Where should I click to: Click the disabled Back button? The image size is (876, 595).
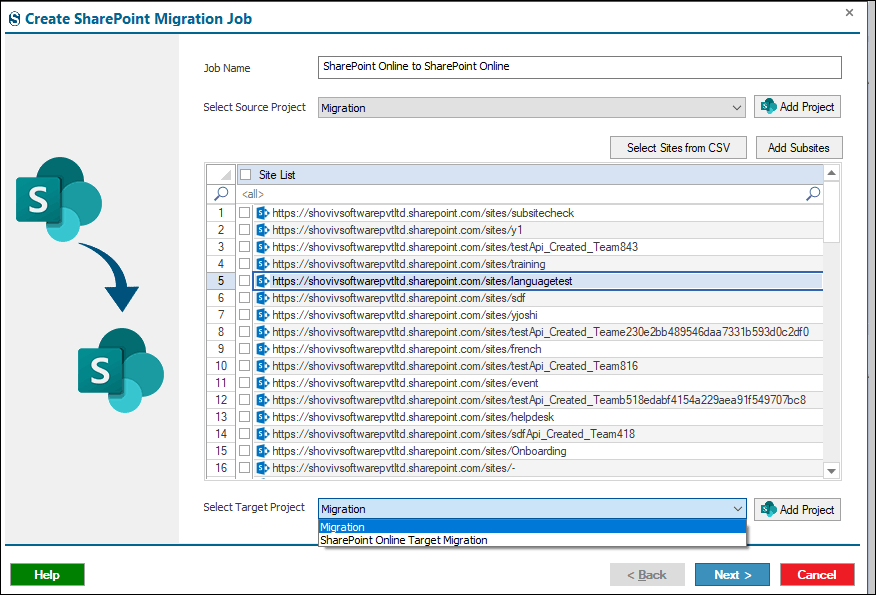647,574
